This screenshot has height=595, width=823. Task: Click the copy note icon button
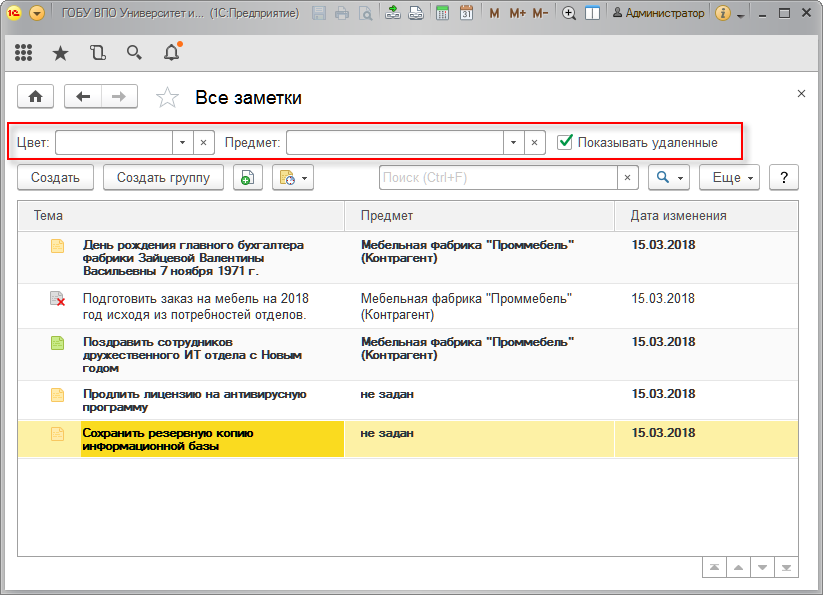(248, 177)
